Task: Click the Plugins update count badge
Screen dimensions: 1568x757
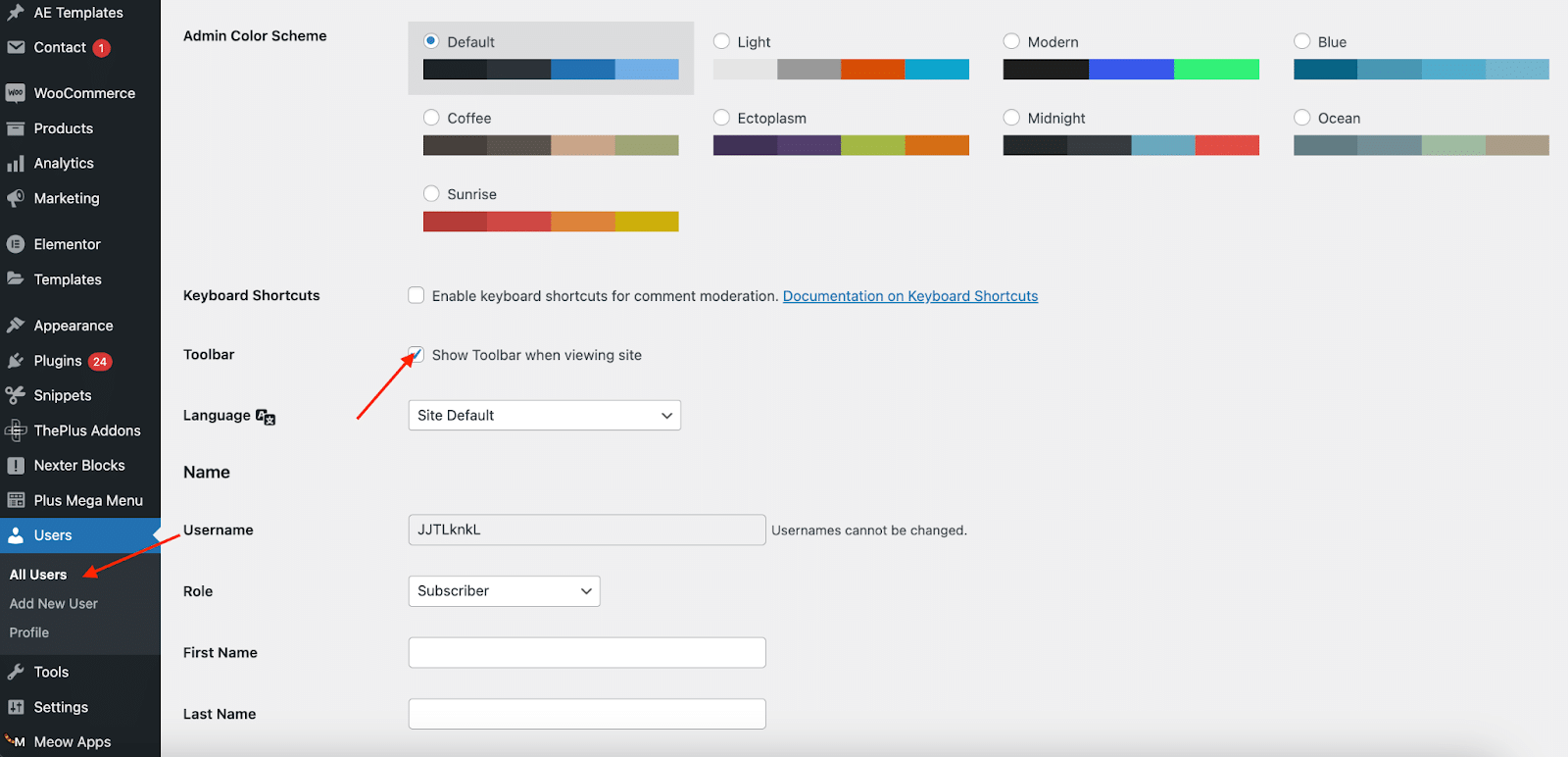Action: (100, 362)
